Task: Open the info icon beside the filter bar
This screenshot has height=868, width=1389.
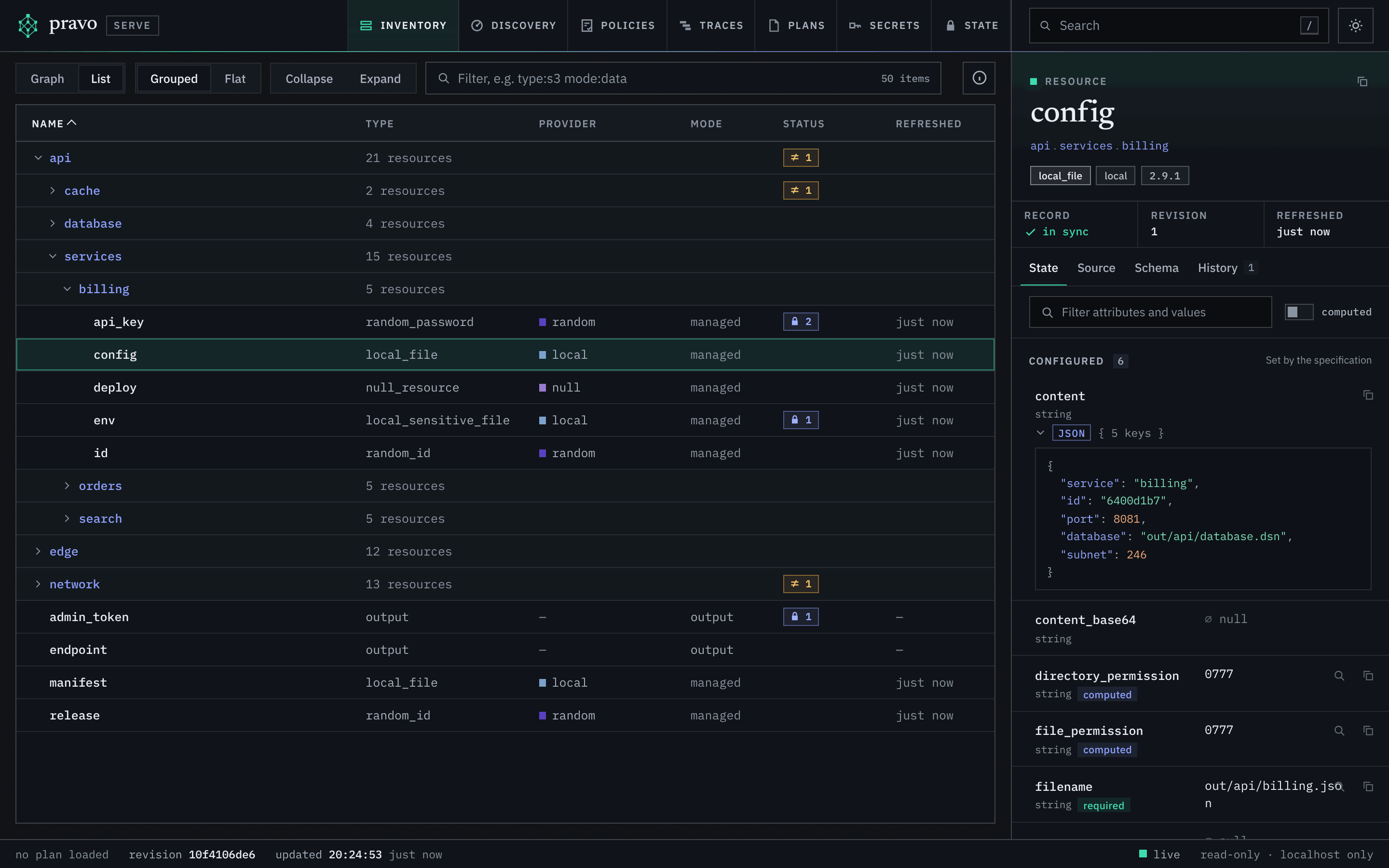Action: pos(979,78)
